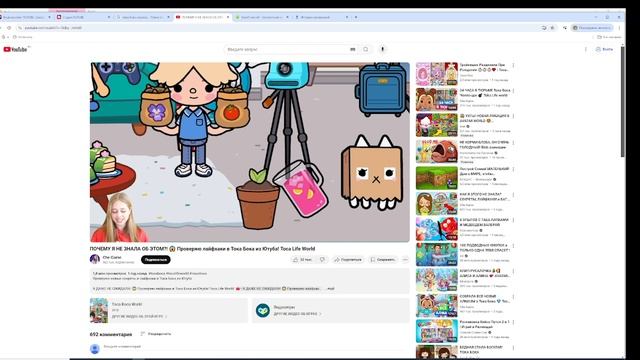Share the video via Поделиться
Screen dimensions: 640x360
click(x=348, y=260)
